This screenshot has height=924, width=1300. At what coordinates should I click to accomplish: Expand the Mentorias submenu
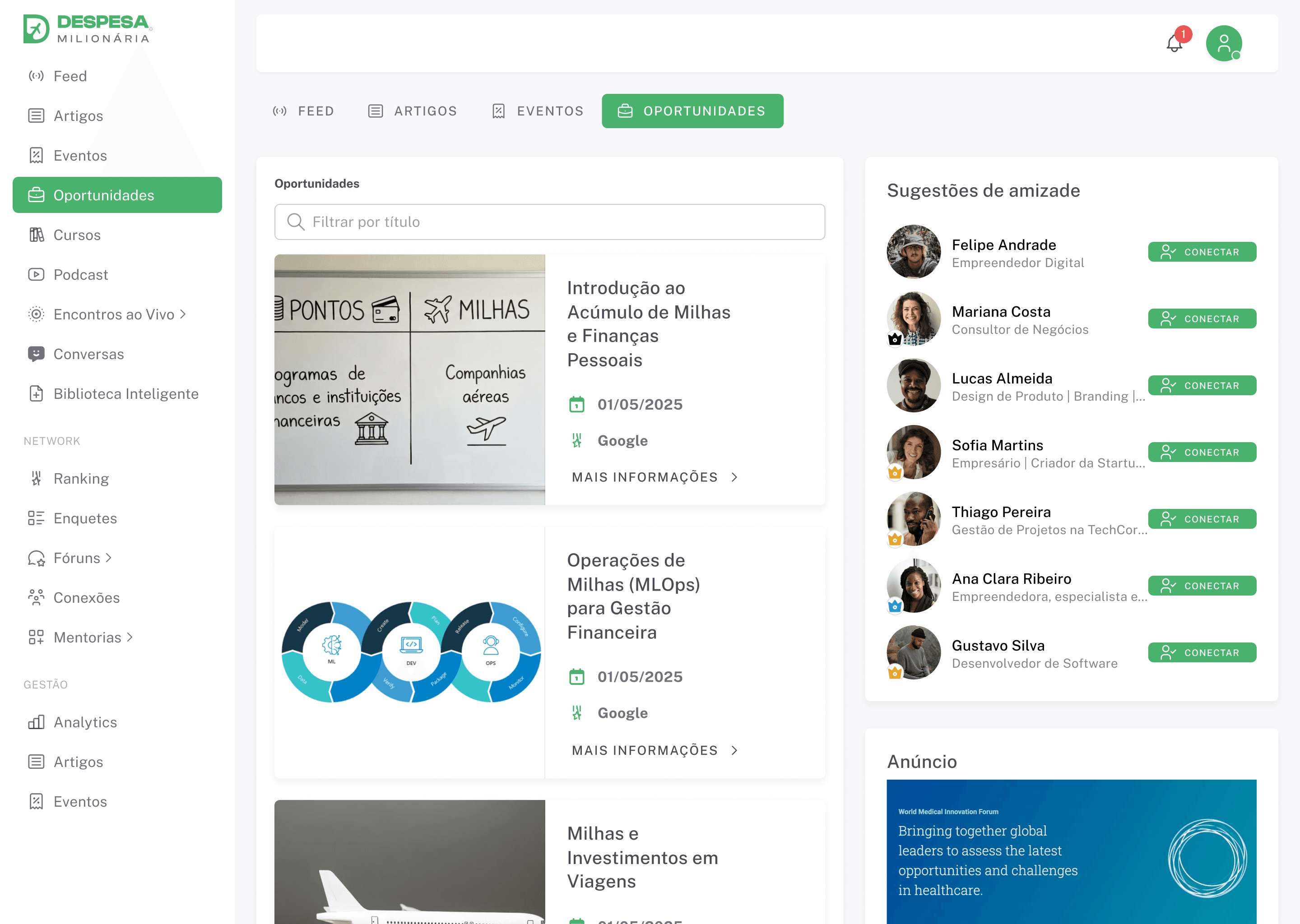[x=117, y=637]
